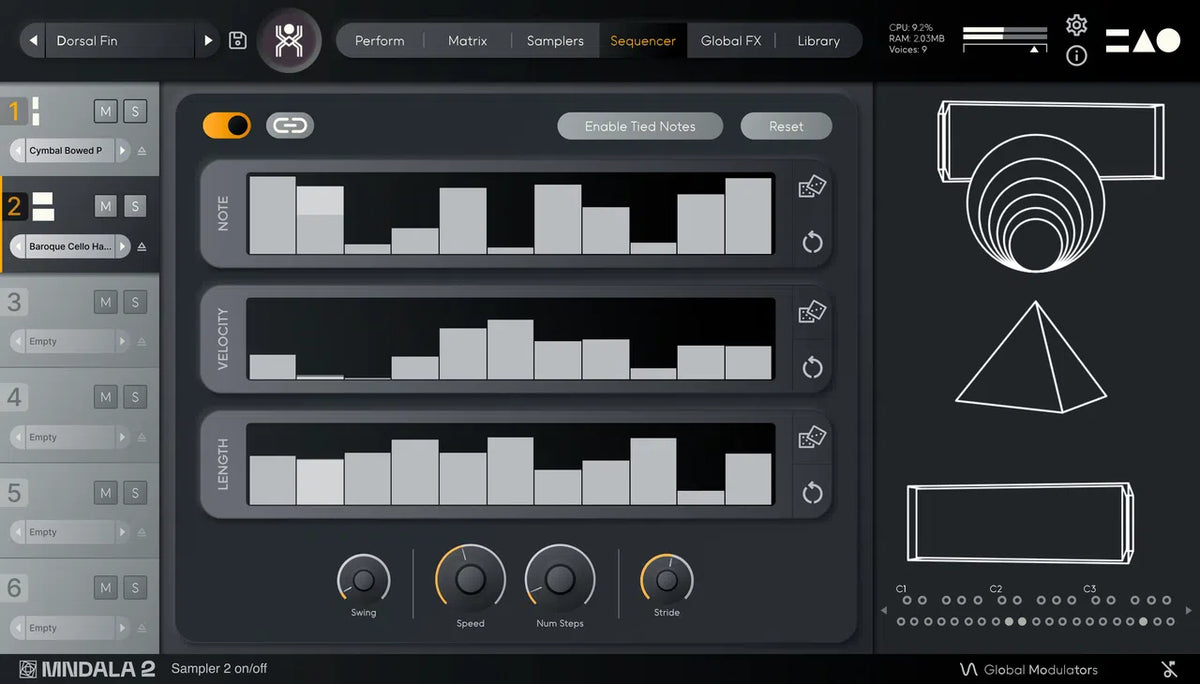Eject sample from Cymbal Bowed sampler

click(141, 151)
